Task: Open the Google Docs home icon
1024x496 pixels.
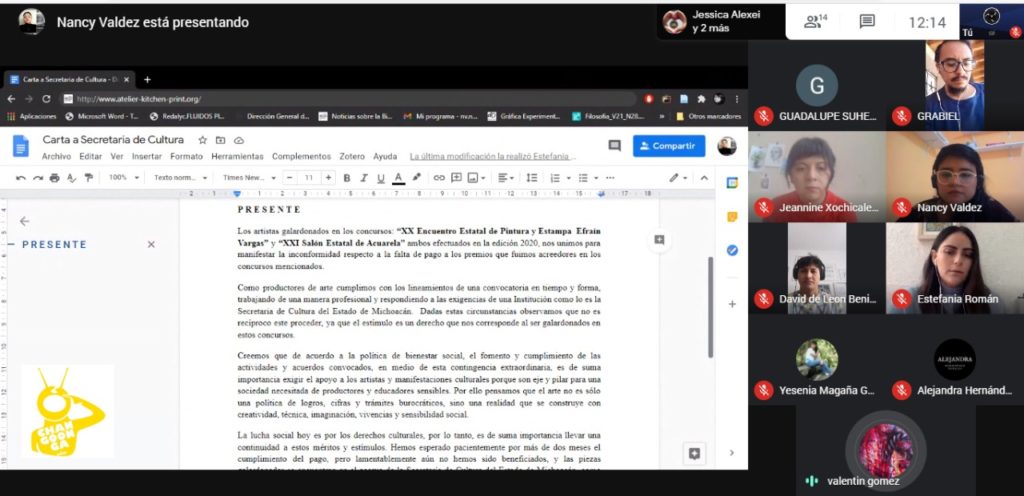Action: point(21,146)
